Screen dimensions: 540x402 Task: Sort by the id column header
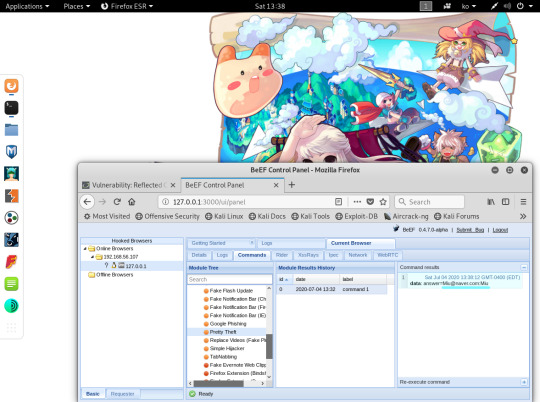click(x=284, y=279)
